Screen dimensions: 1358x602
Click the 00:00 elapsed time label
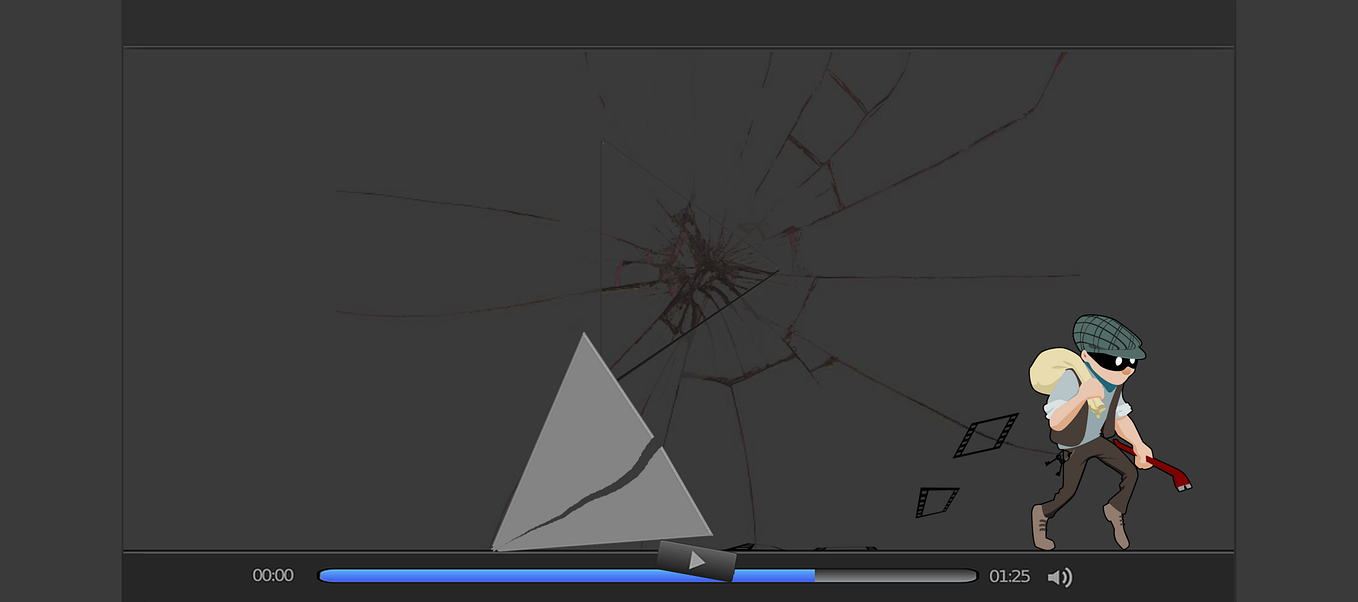(x=272, y=575)
